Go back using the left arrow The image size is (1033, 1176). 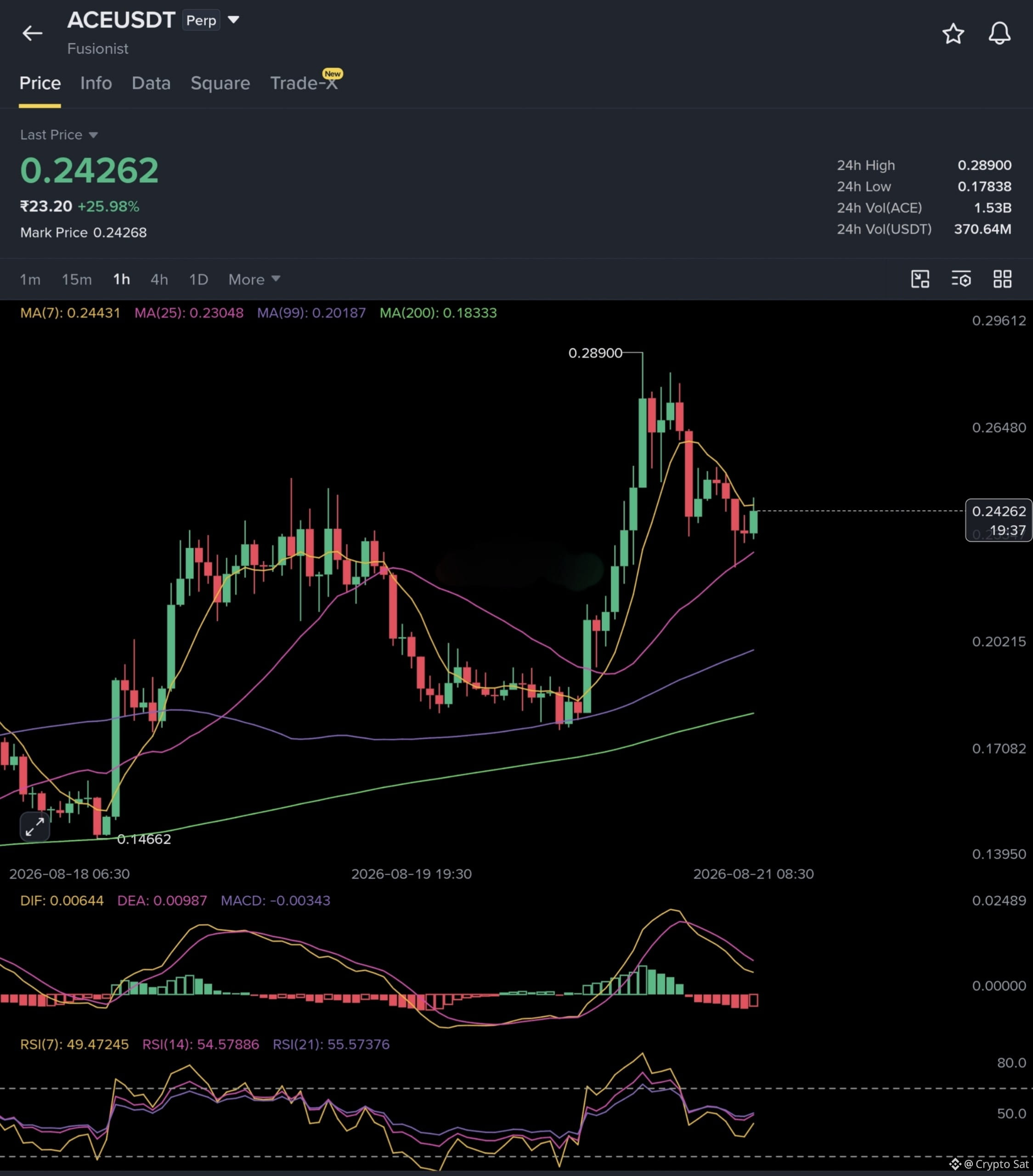tap(32, 34)
